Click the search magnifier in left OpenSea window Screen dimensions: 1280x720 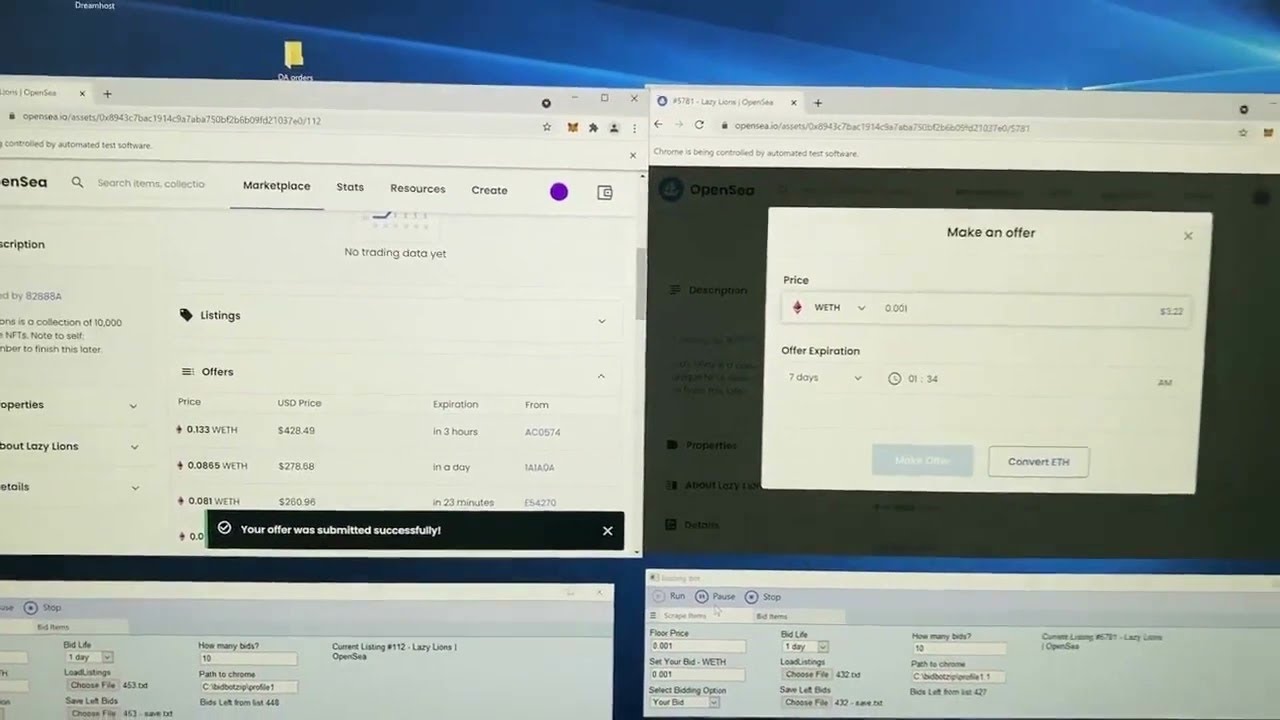77,183
